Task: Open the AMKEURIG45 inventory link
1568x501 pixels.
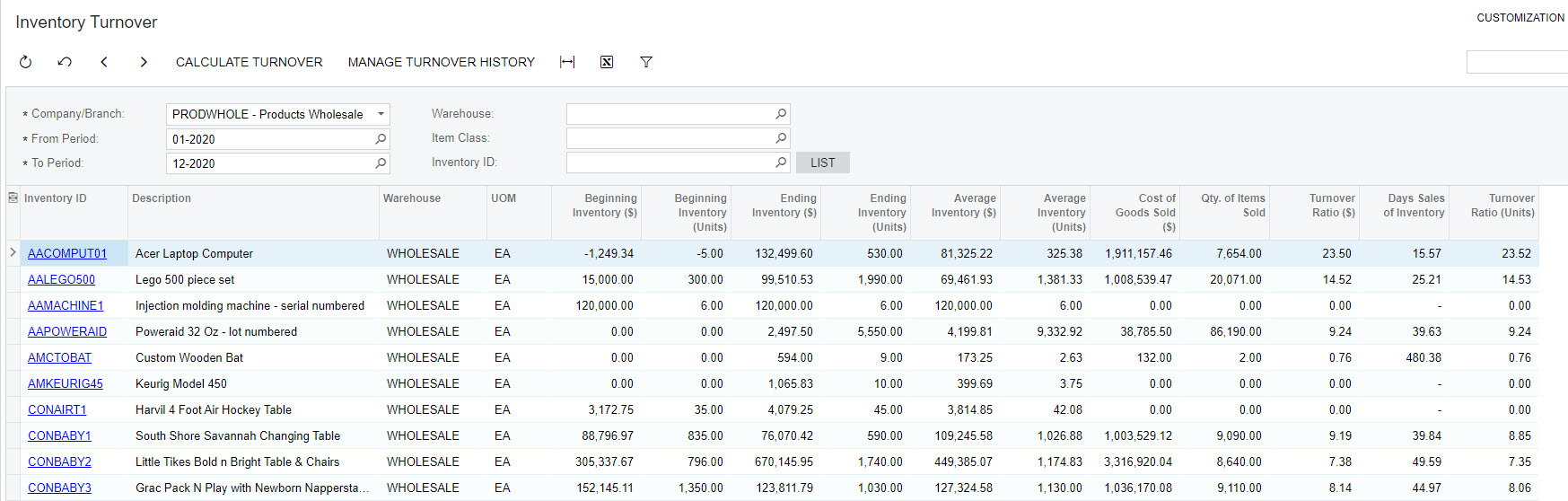Action: point(66,384)
